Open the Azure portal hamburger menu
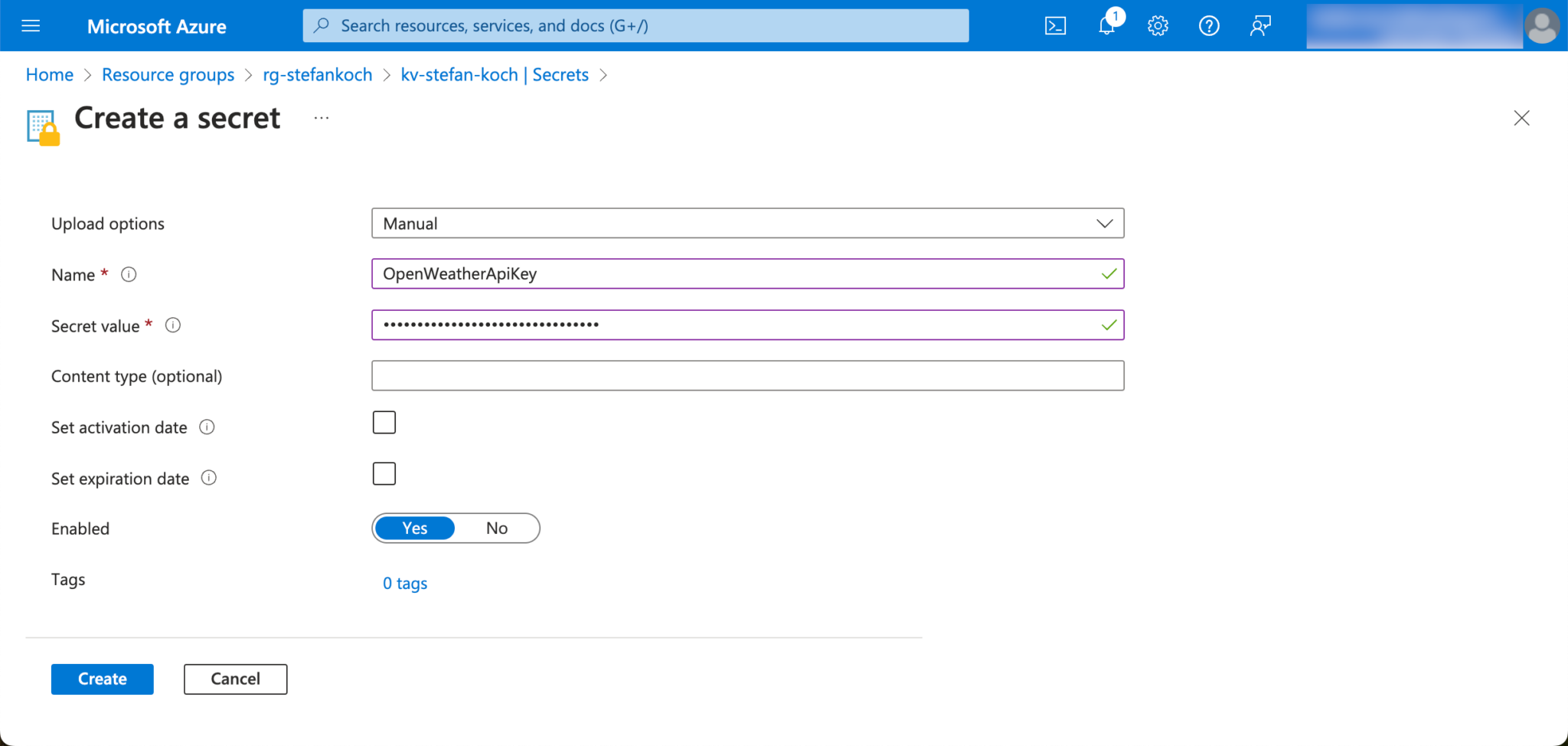Image resolution: width=1568 pixels, height=746 pixels. click(31, 26)
